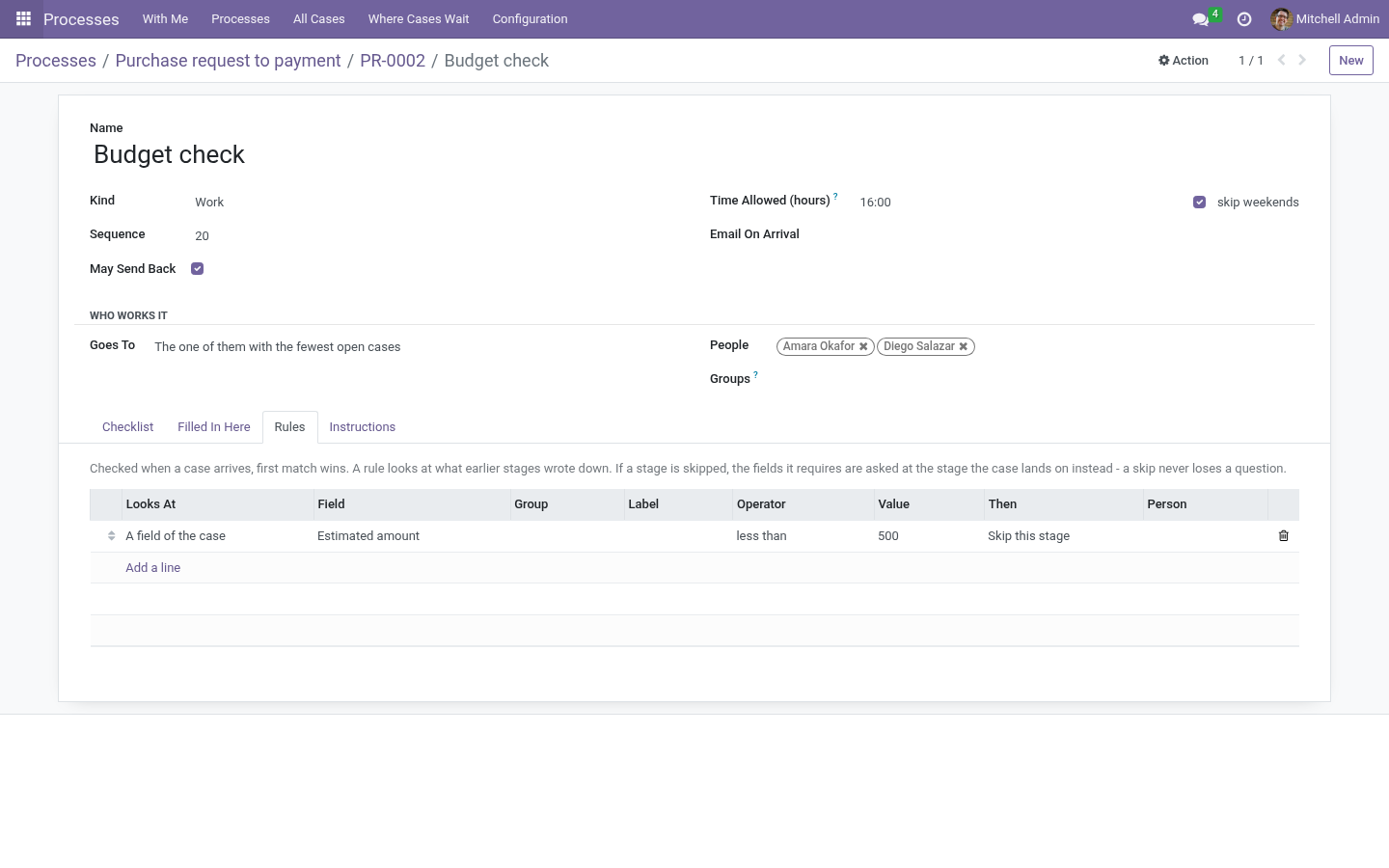Screen dimensions: 1389x868
Task: Open the activities clock icon
Action: 1244,19
